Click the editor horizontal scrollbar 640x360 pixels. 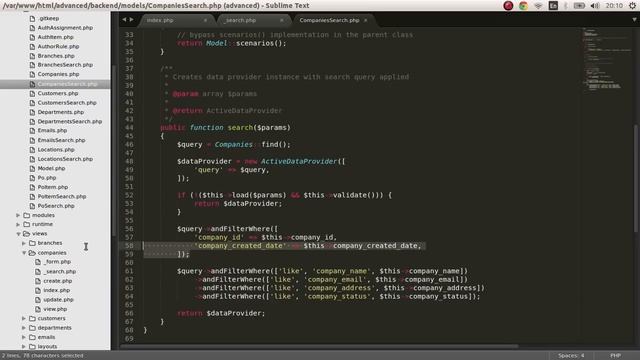[319, 347]
